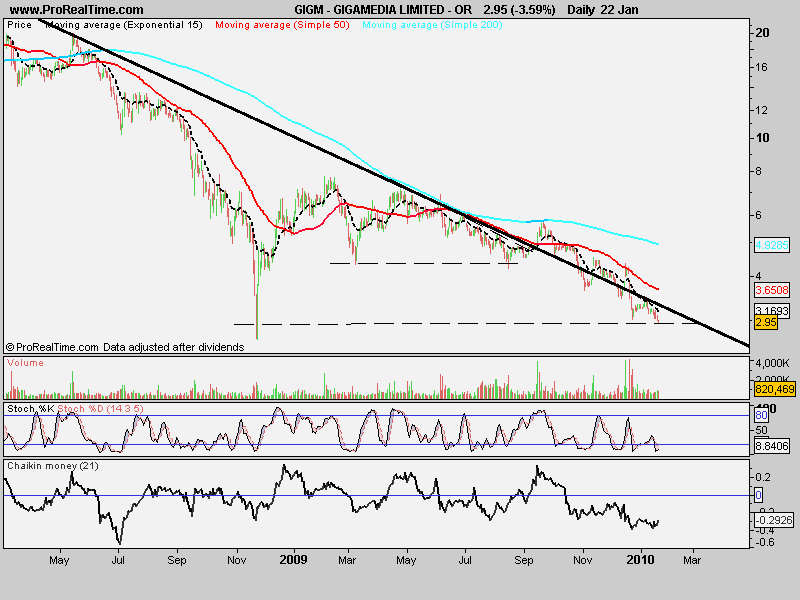
Task: Select the cyan Moving average (Simple 200) legend
Action: 432,25
